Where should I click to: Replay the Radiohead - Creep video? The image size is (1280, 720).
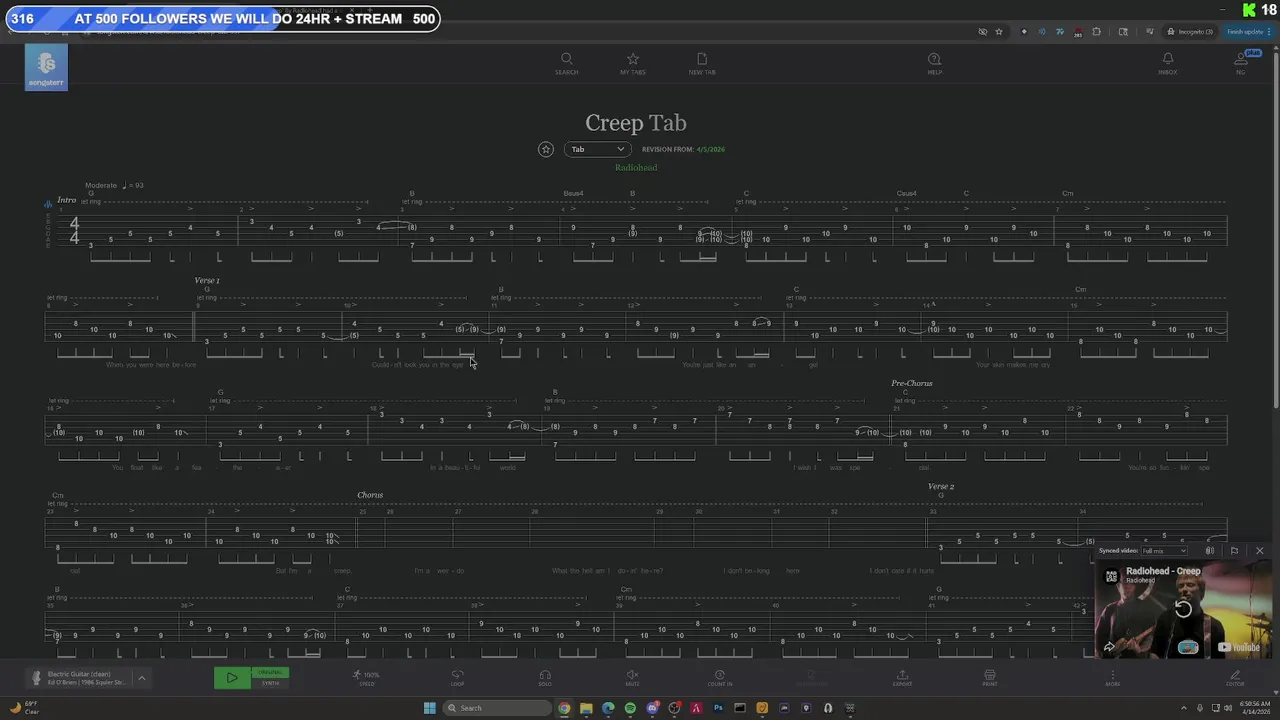[1183, 609]
